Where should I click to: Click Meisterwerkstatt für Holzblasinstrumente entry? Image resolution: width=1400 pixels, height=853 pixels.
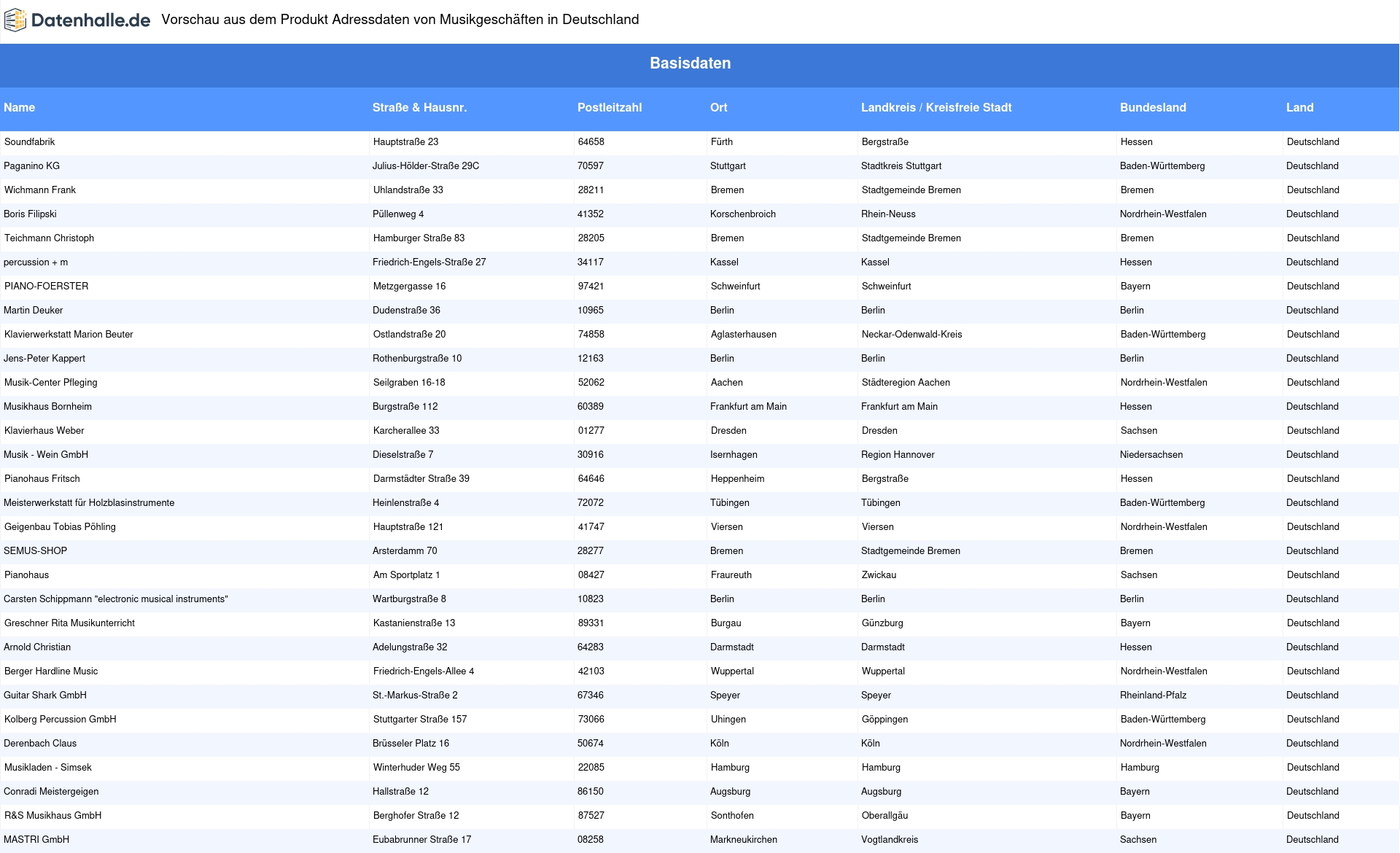pos(89,503)
